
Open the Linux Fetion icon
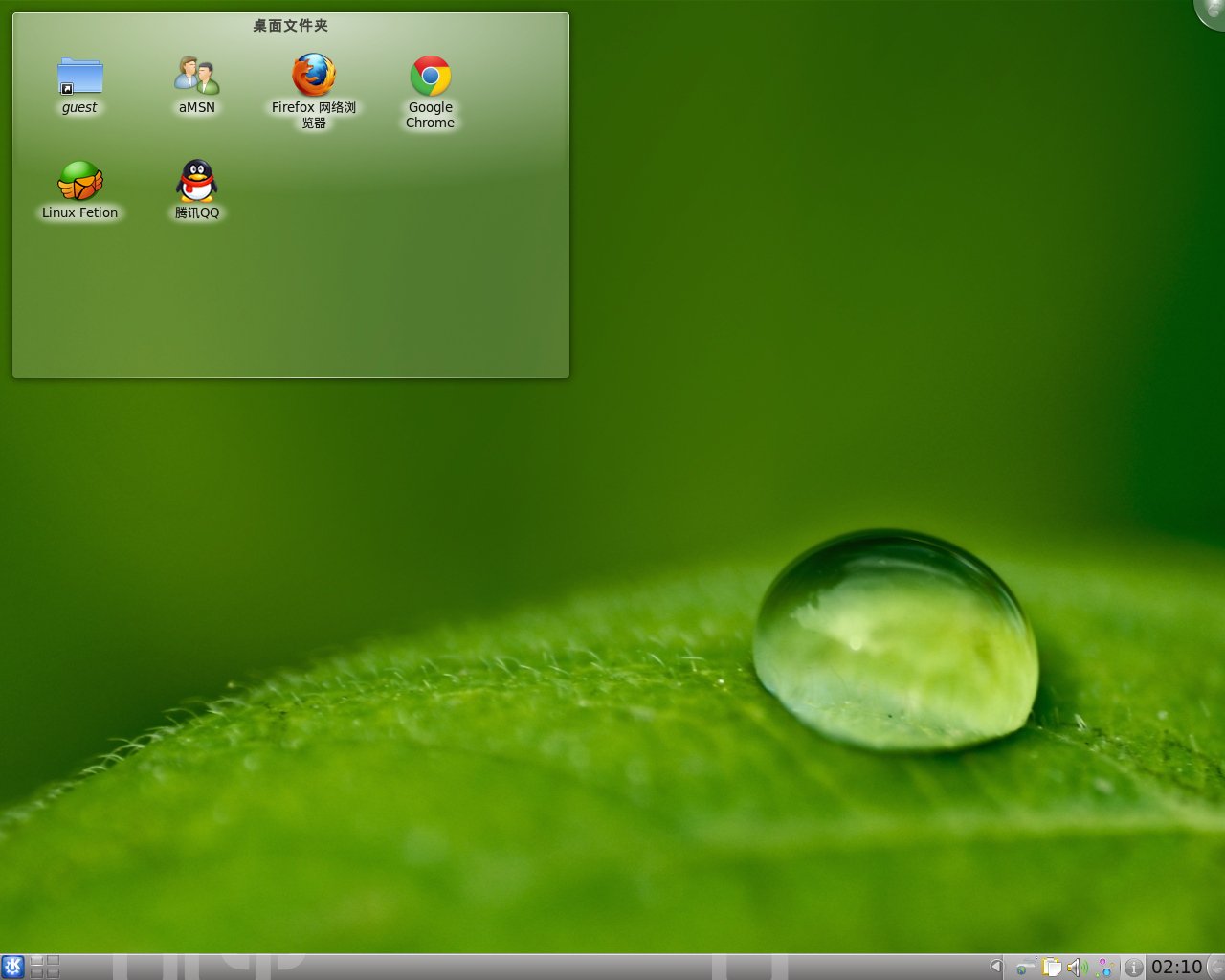pos(79,181)
